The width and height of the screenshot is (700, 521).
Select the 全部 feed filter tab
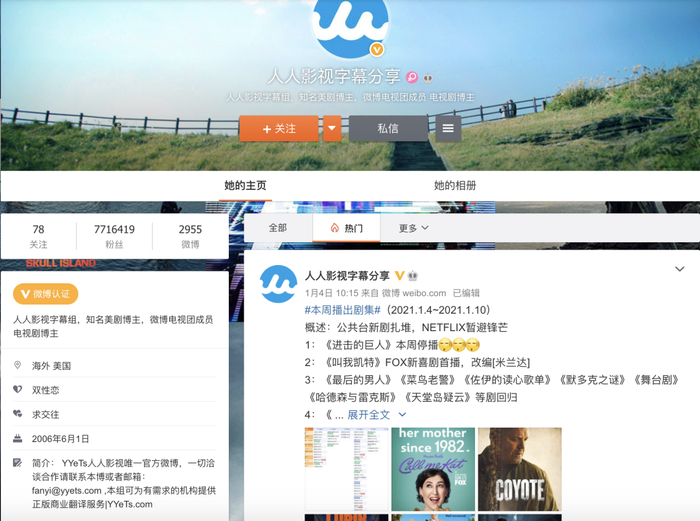click(x=278, y=228)
